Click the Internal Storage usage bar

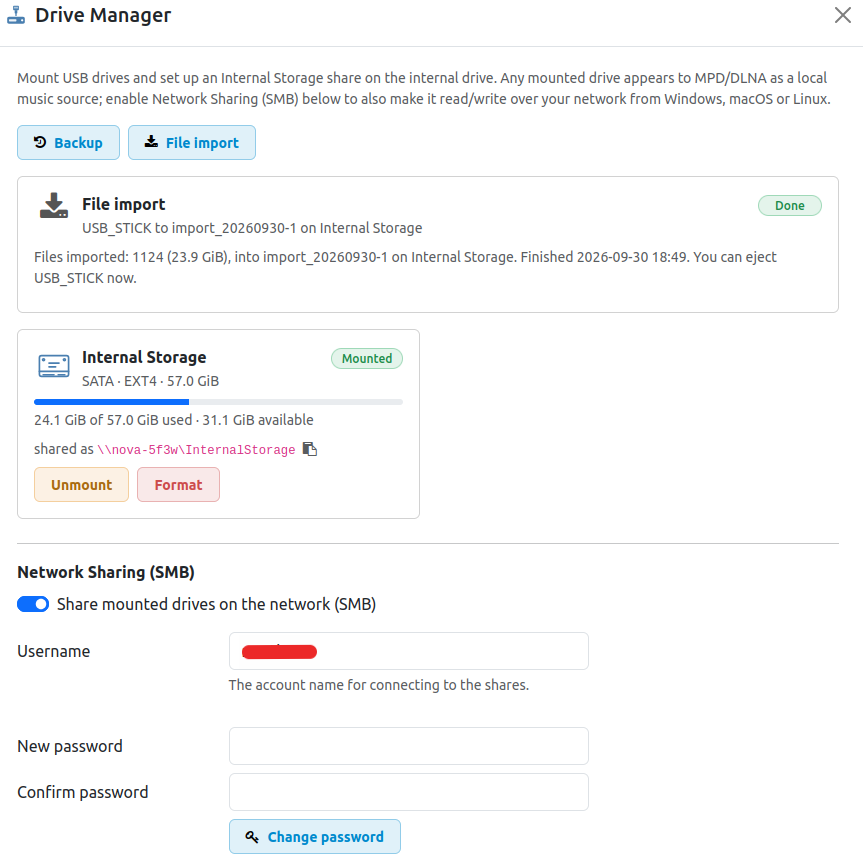click(x=218, y=402)
